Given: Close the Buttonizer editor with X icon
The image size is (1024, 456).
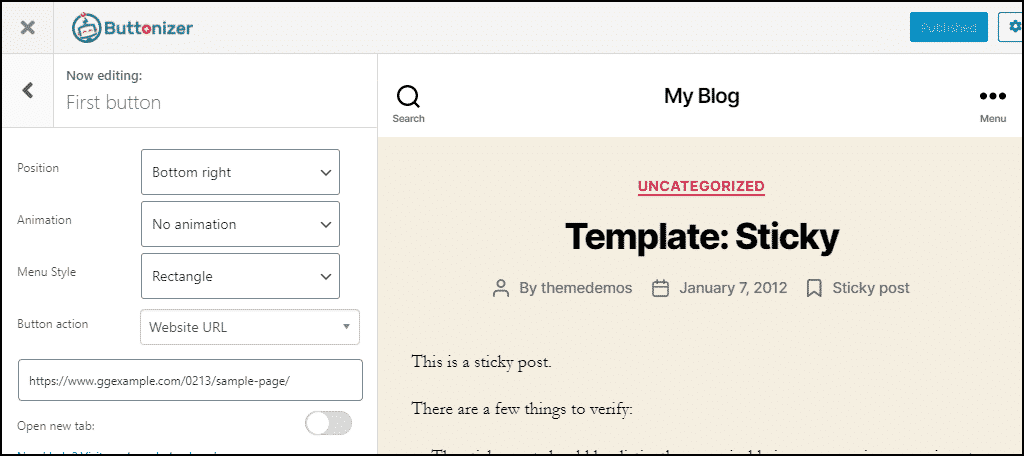Looking at the screenshot, I should [x=28, y=27].
